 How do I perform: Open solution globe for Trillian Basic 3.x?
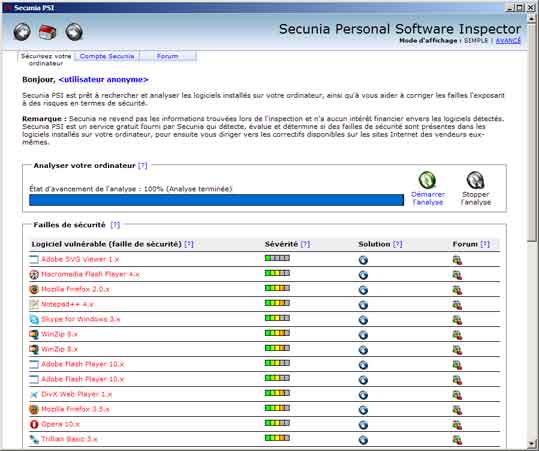click(363, 440)
